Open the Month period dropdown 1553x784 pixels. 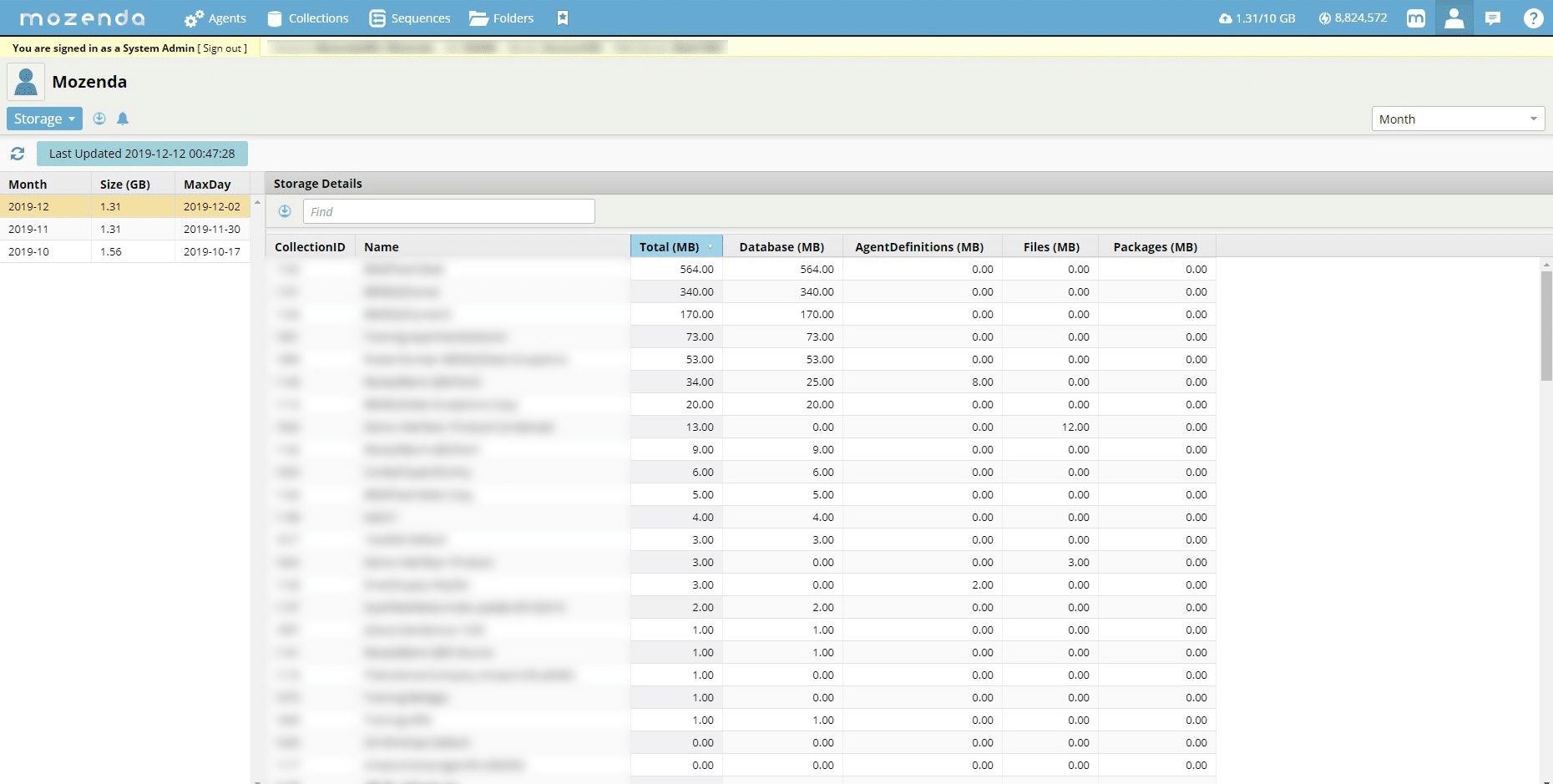click(1457, 119)
